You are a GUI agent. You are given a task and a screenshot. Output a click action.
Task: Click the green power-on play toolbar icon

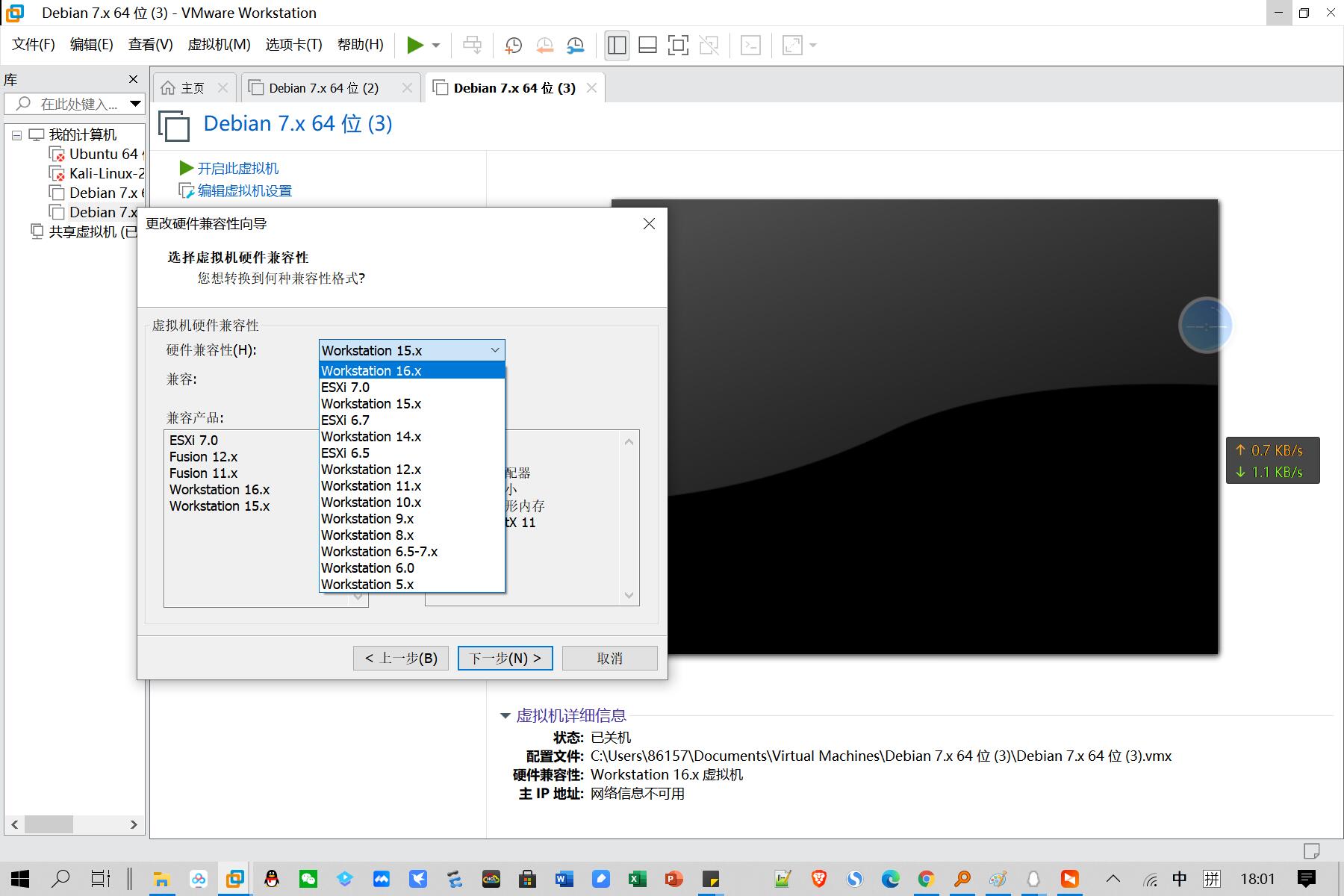point(415,45)
